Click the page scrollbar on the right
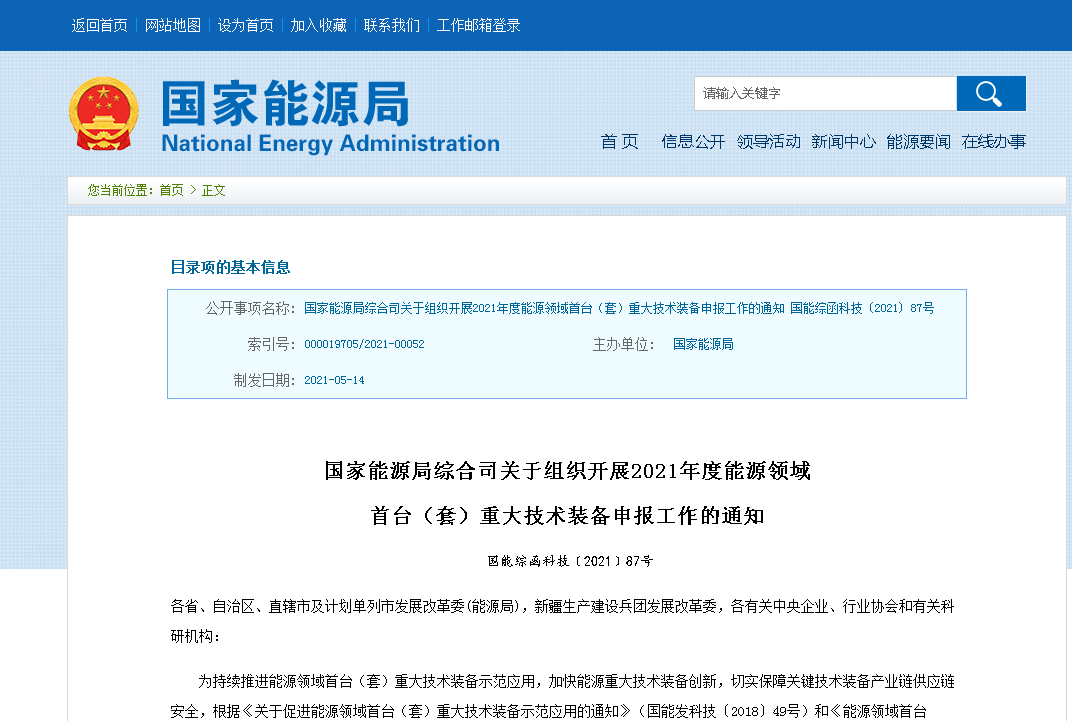This screenshot has height=721, width=1072. click(x=1066, y=360)
